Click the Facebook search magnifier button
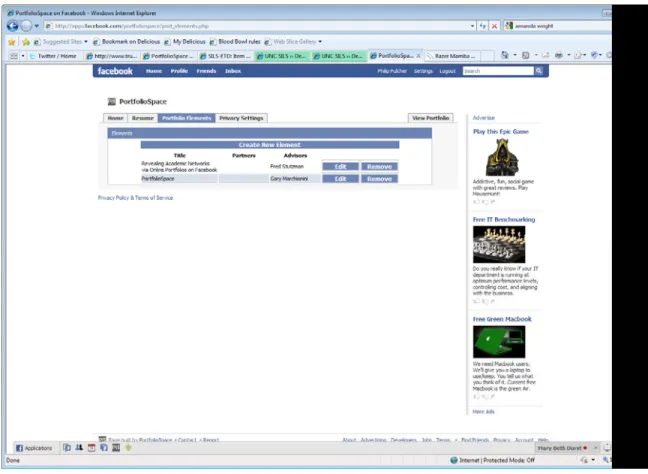Viewport: 648px width, 474px height. coord(538,71)
